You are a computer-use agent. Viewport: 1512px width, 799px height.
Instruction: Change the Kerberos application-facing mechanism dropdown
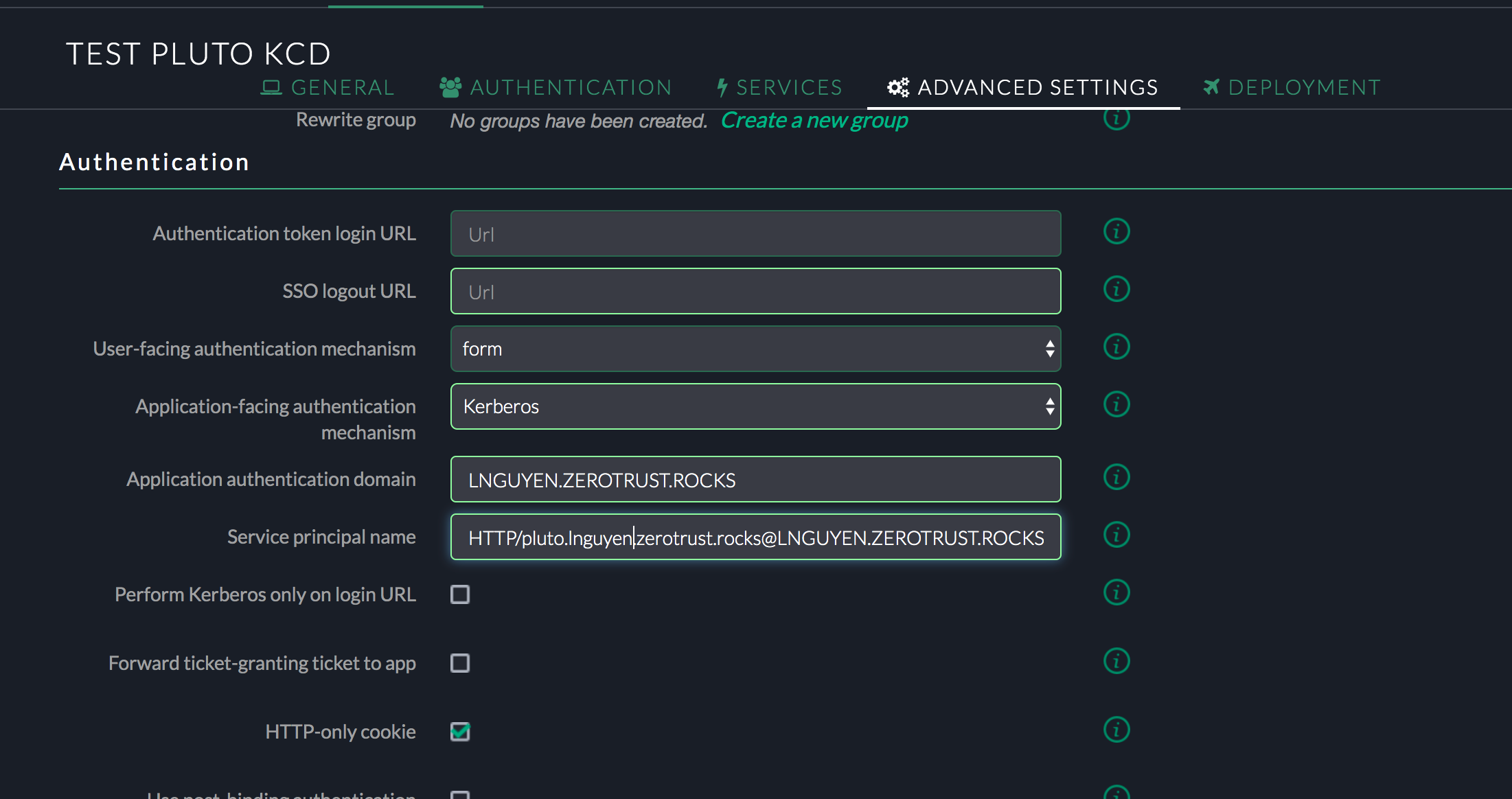point(755,406)
